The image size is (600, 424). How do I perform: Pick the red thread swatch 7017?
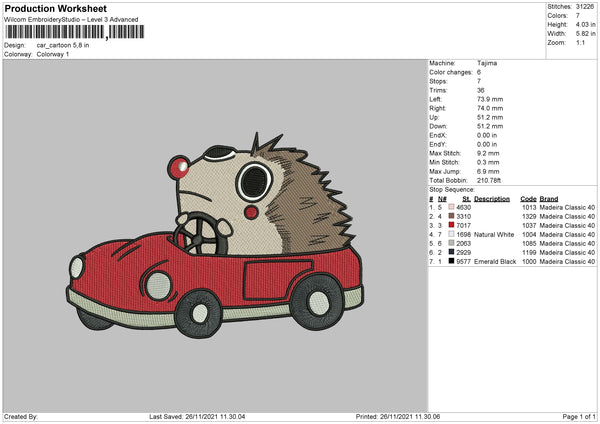(452, 225)
